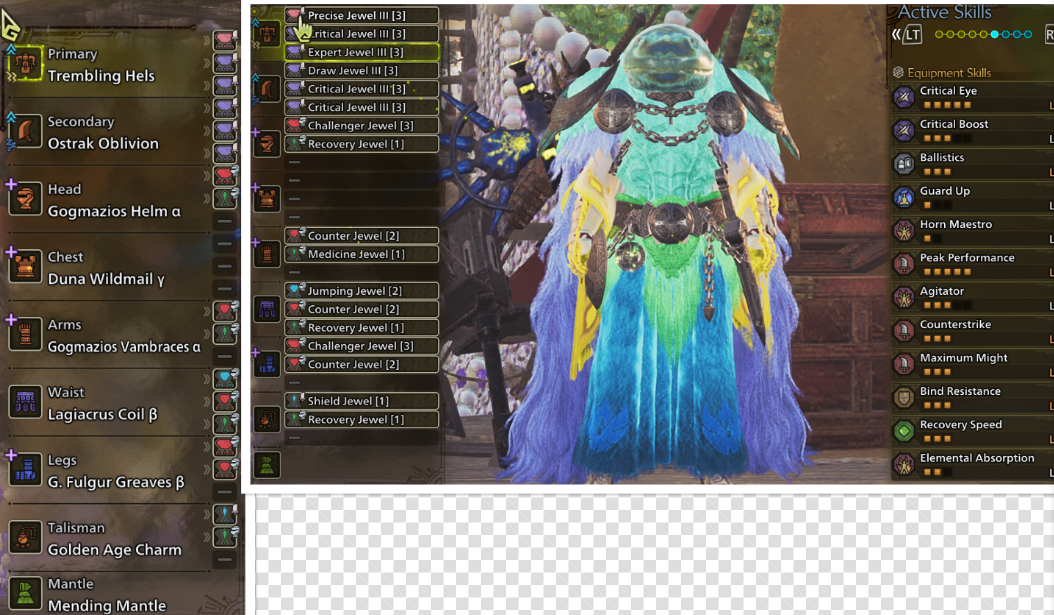Click the Arms vambraces icon
The image size is (1054, 615).
coord(25,335)
